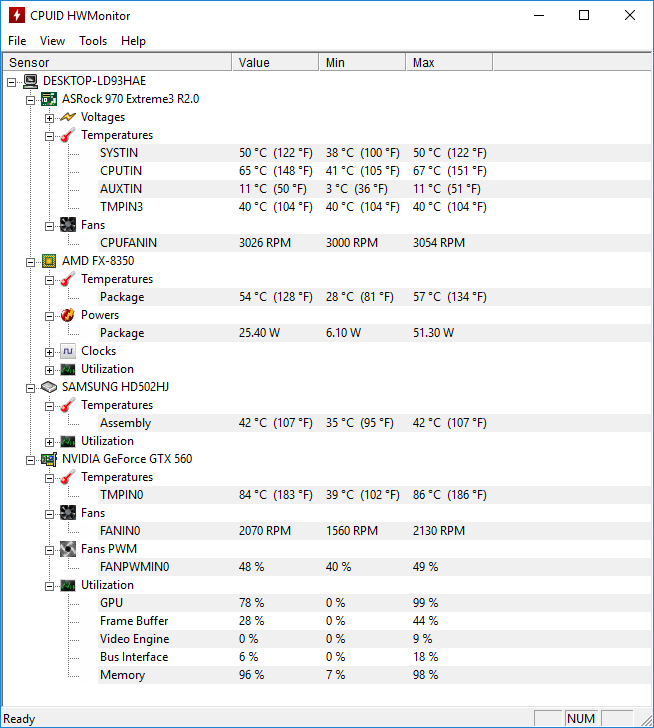Expand the AMD FX-8350 Utilization node
This screenshot has width=654, height=728.
pyautogui.click(x=49, y=370)
